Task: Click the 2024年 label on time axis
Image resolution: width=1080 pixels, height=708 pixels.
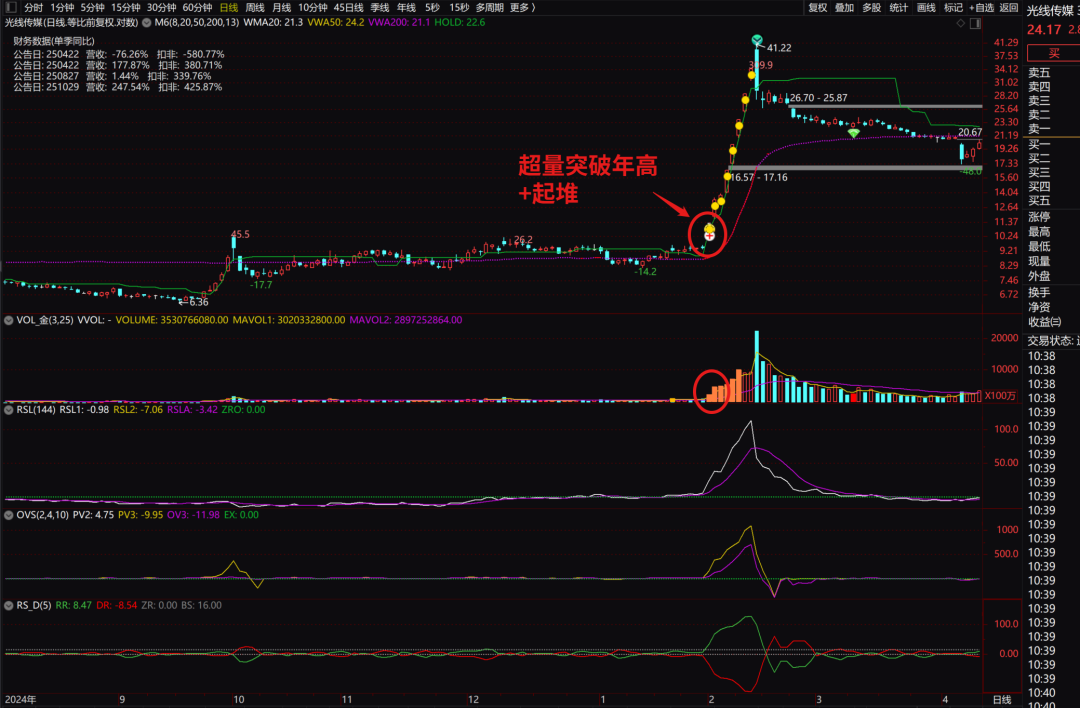Action: [x=21, y=700]
